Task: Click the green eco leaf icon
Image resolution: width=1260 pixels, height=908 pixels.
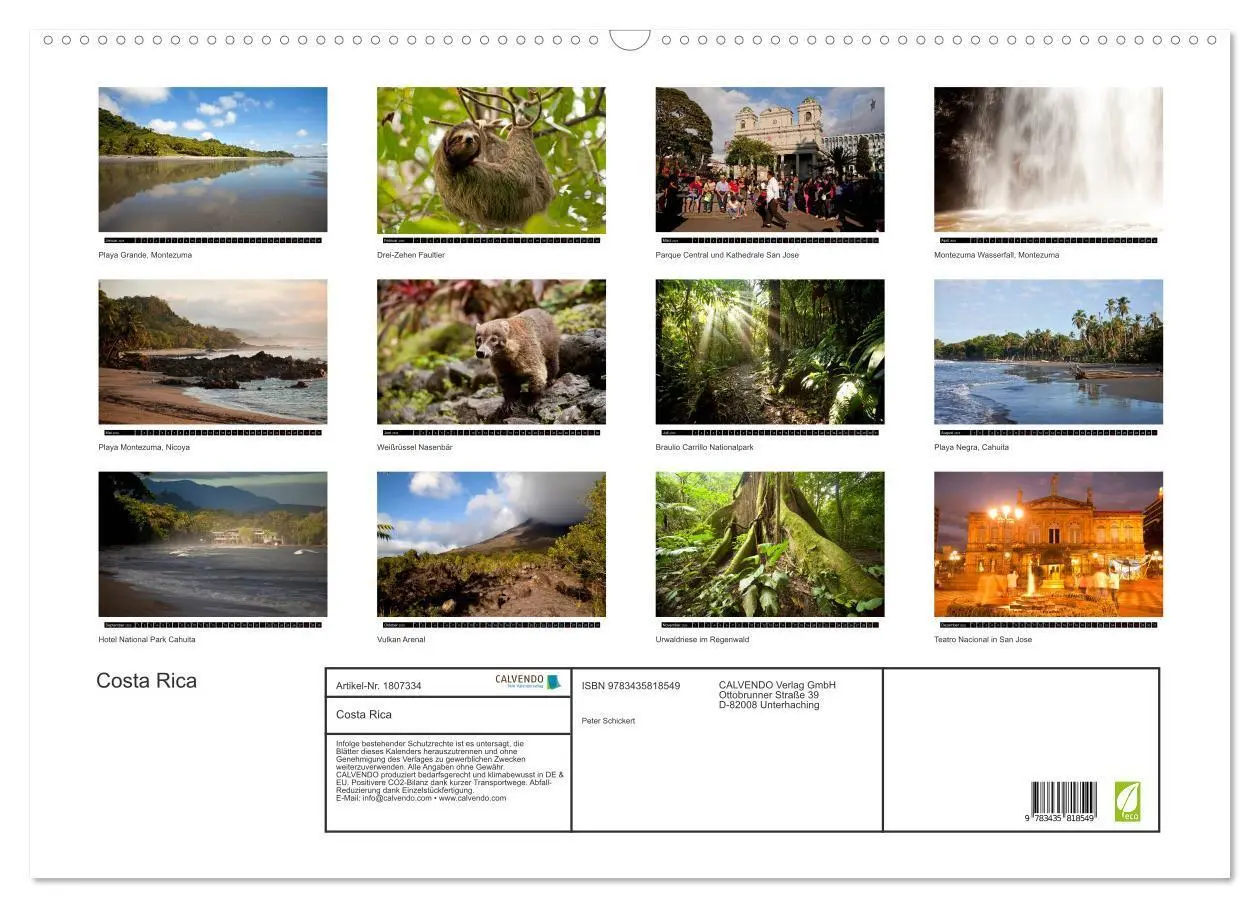Action: click(1127, 801)
